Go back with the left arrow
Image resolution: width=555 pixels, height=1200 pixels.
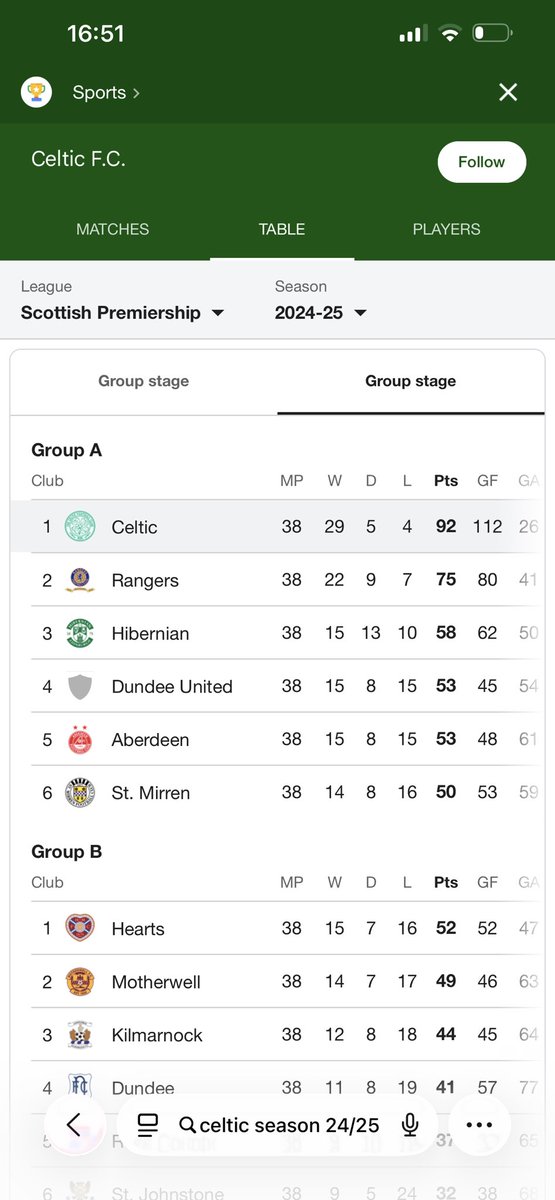coord(73,1125)
